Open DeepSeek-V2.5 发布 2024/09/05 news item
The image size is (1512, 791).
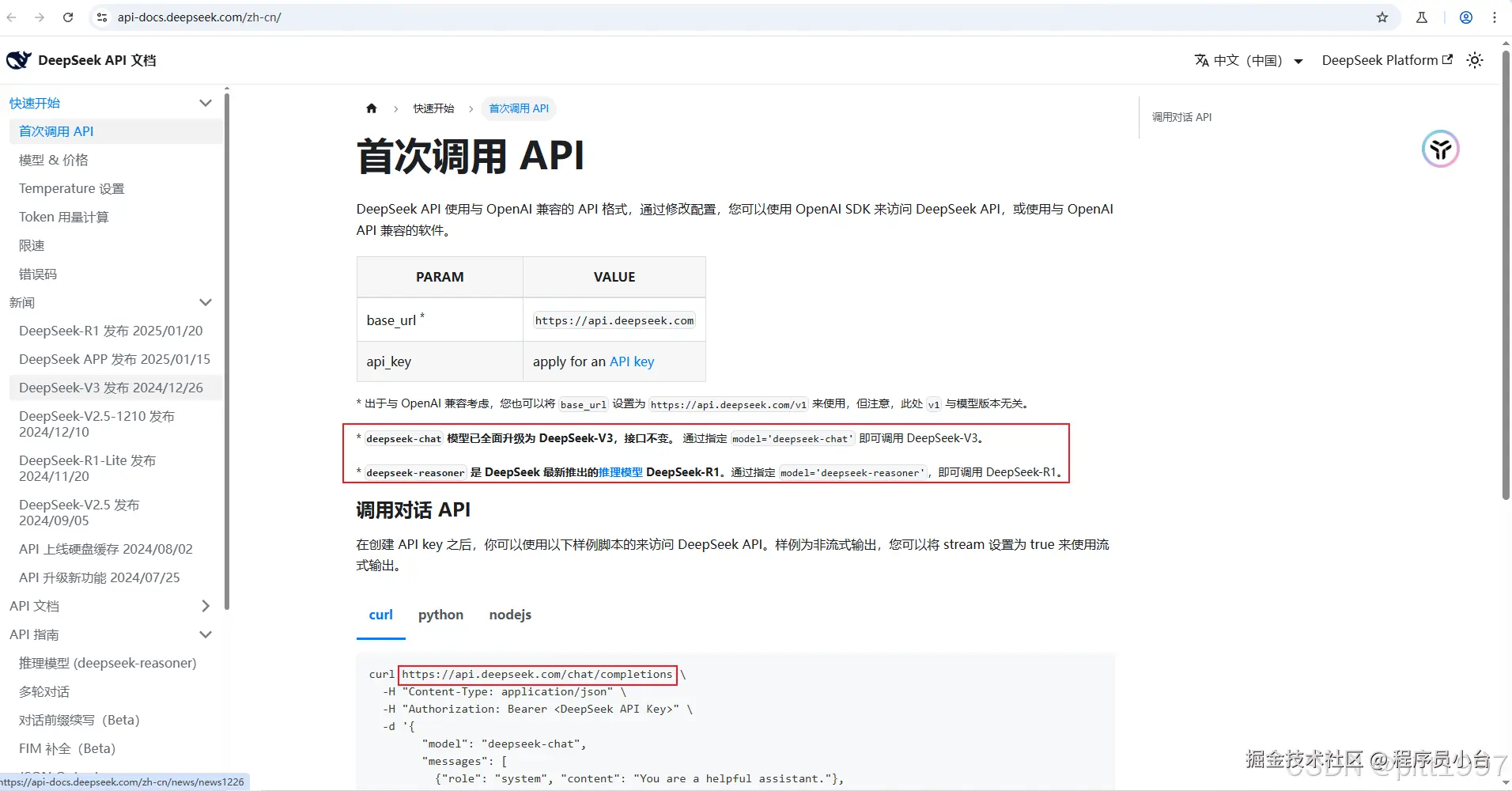[116, 513]
